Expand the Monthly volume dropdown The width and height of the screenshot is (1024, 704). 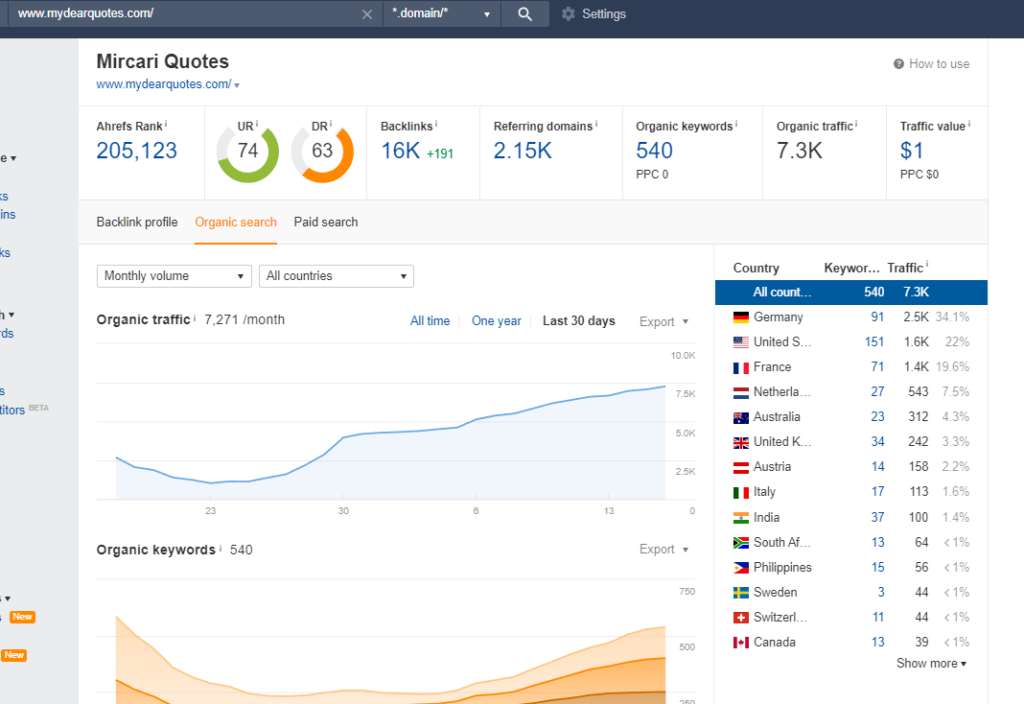(174, 276)
